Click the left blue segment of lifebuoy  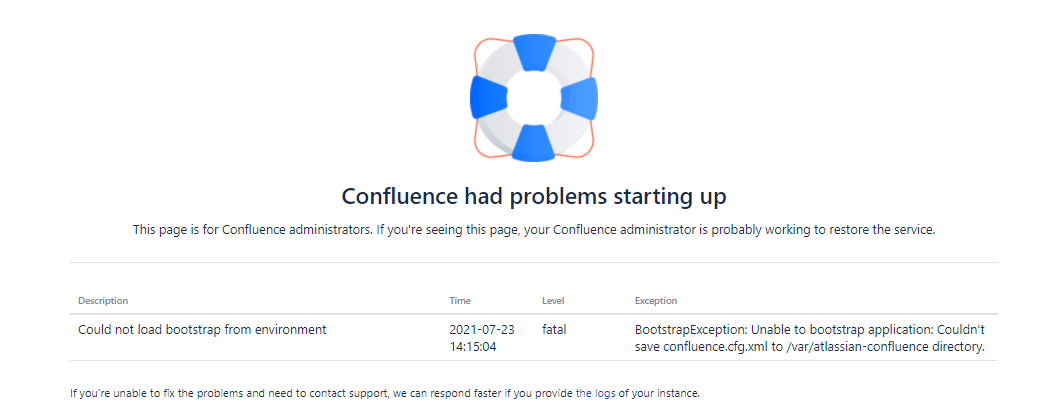click(488, 98)
